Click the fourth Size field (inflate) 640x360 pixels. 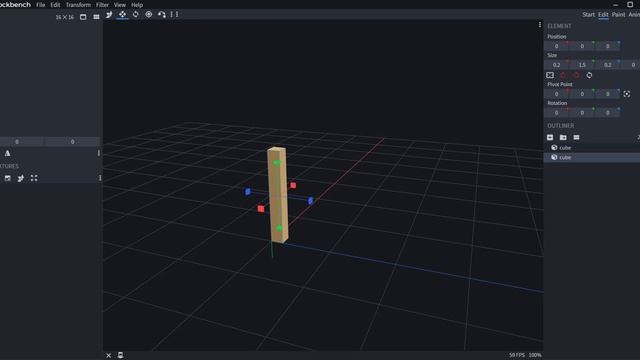click(631, 65)
